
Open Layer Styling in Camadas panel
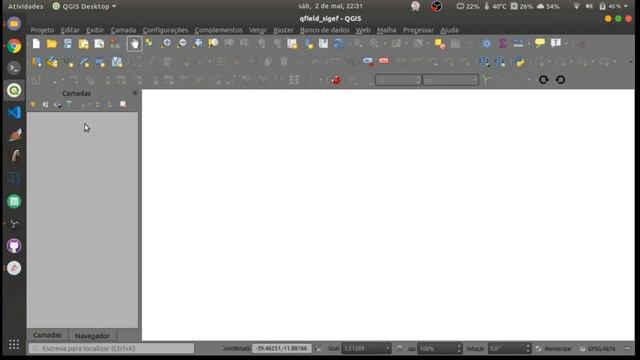pos(33,105)
